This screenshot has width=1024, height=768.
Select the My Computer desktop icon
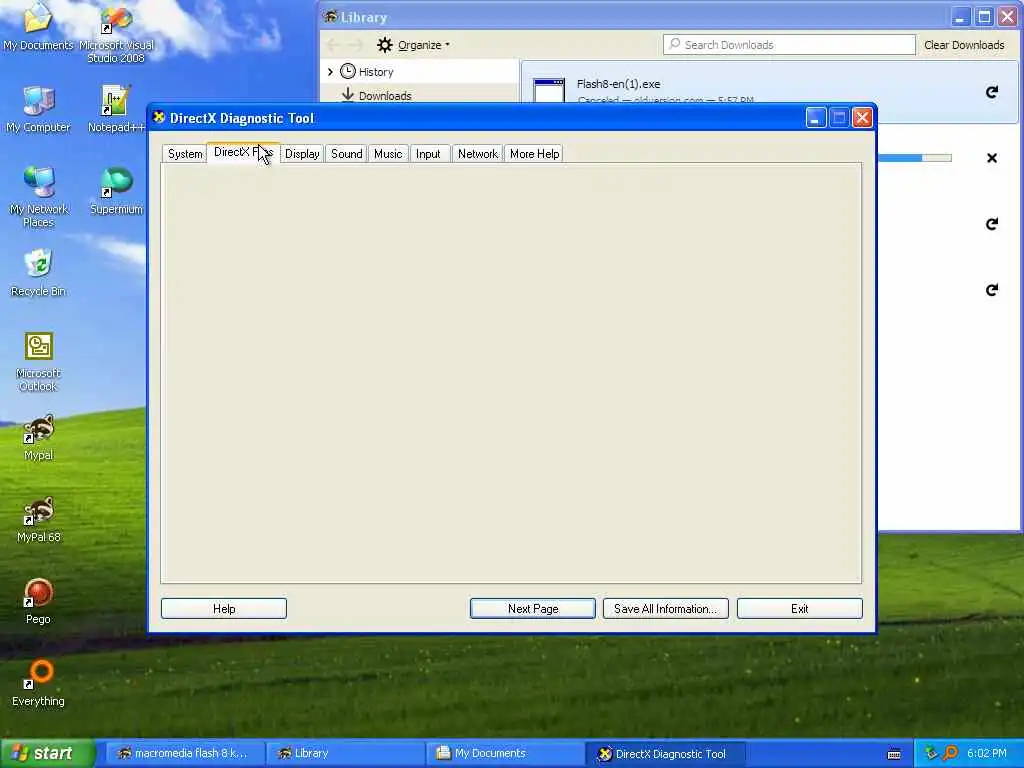tap(38, 108)
